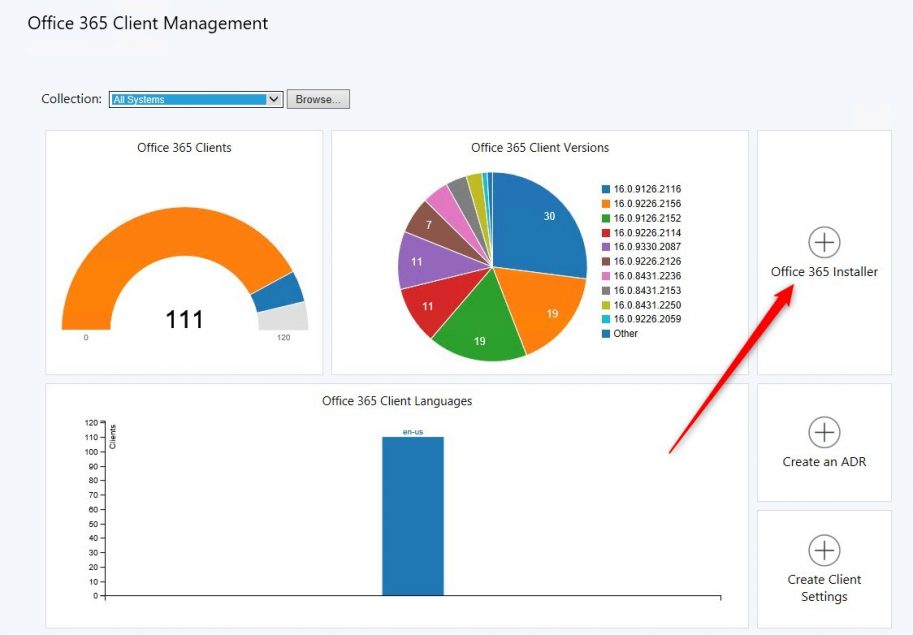Click the Office 365 Installer plus icon

coord(824,242)
